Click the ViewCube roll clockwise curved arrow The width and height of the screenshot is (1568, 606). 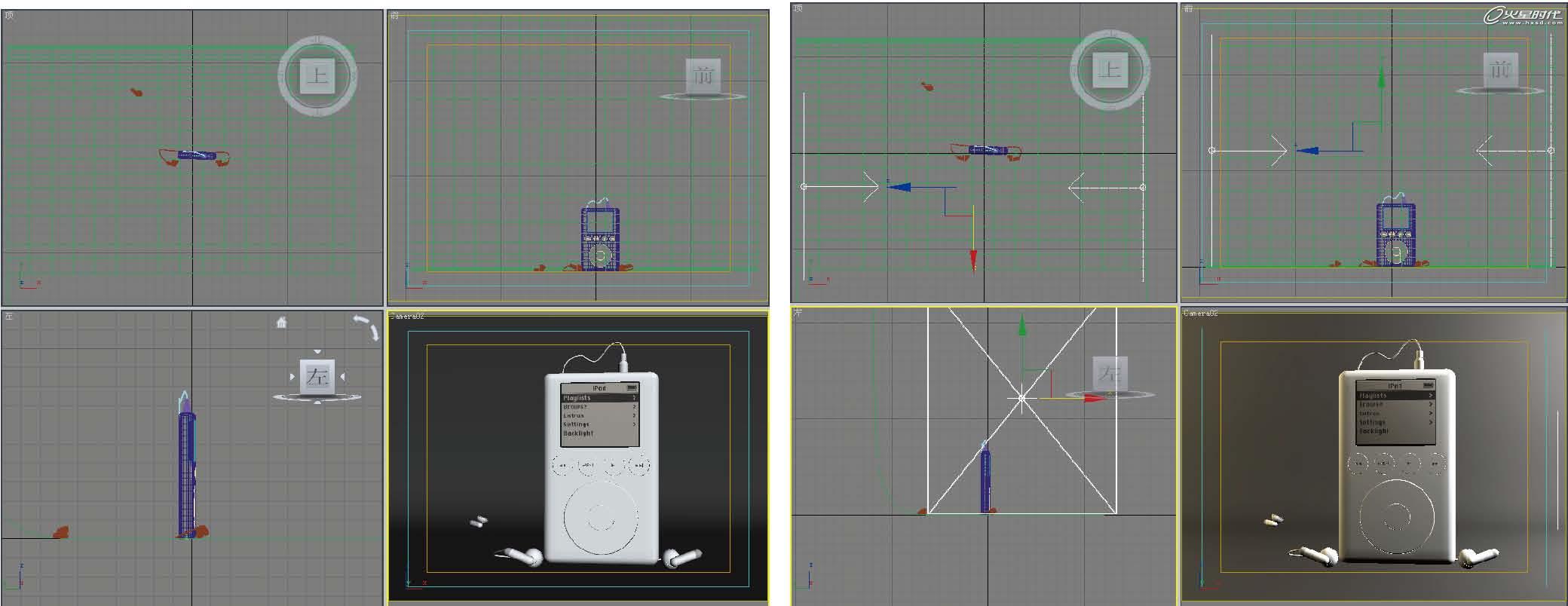[374, 332]
